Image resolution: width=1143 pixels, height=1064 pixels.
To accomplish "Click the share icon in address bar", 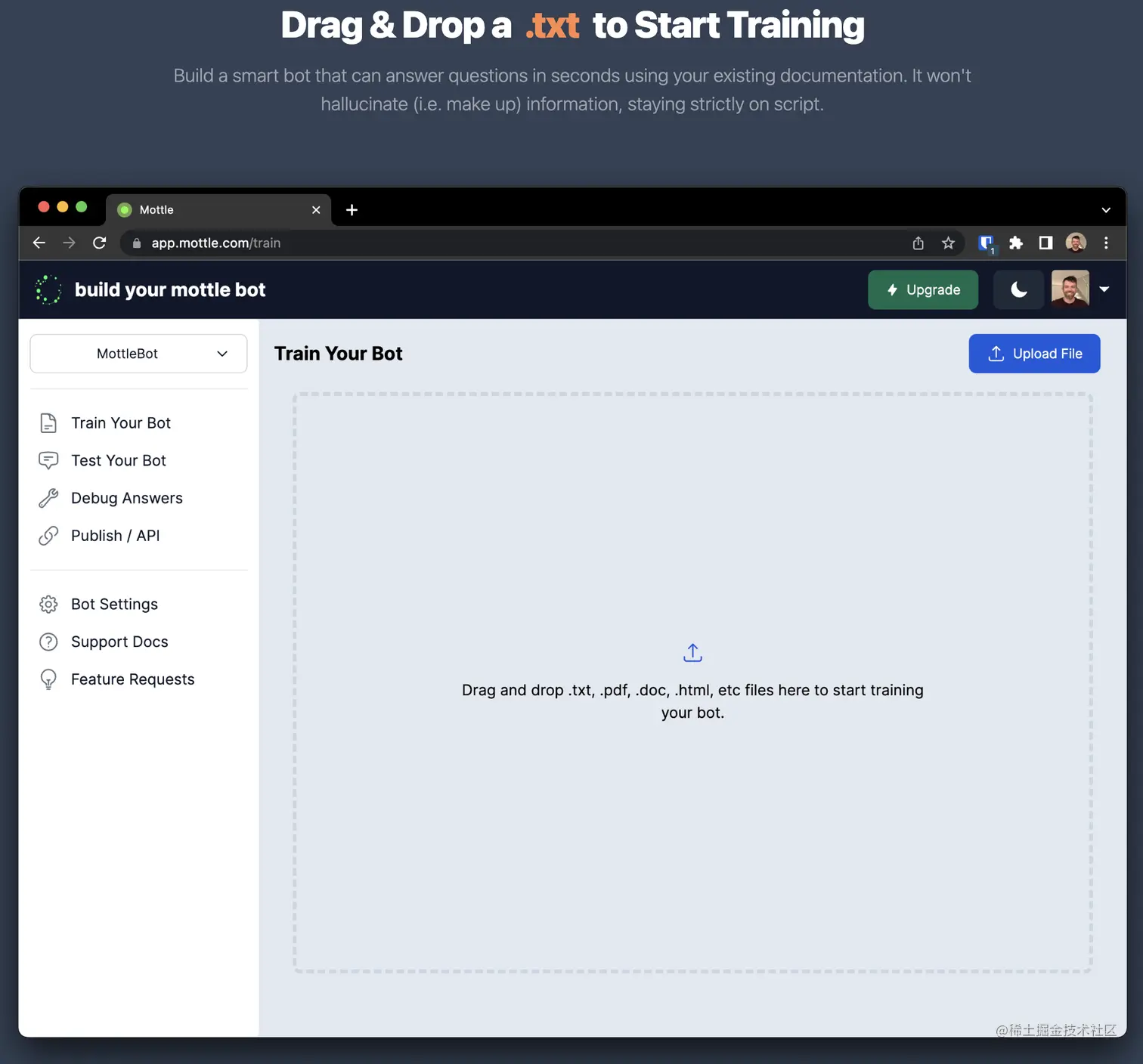I will (x=918, y=243).
